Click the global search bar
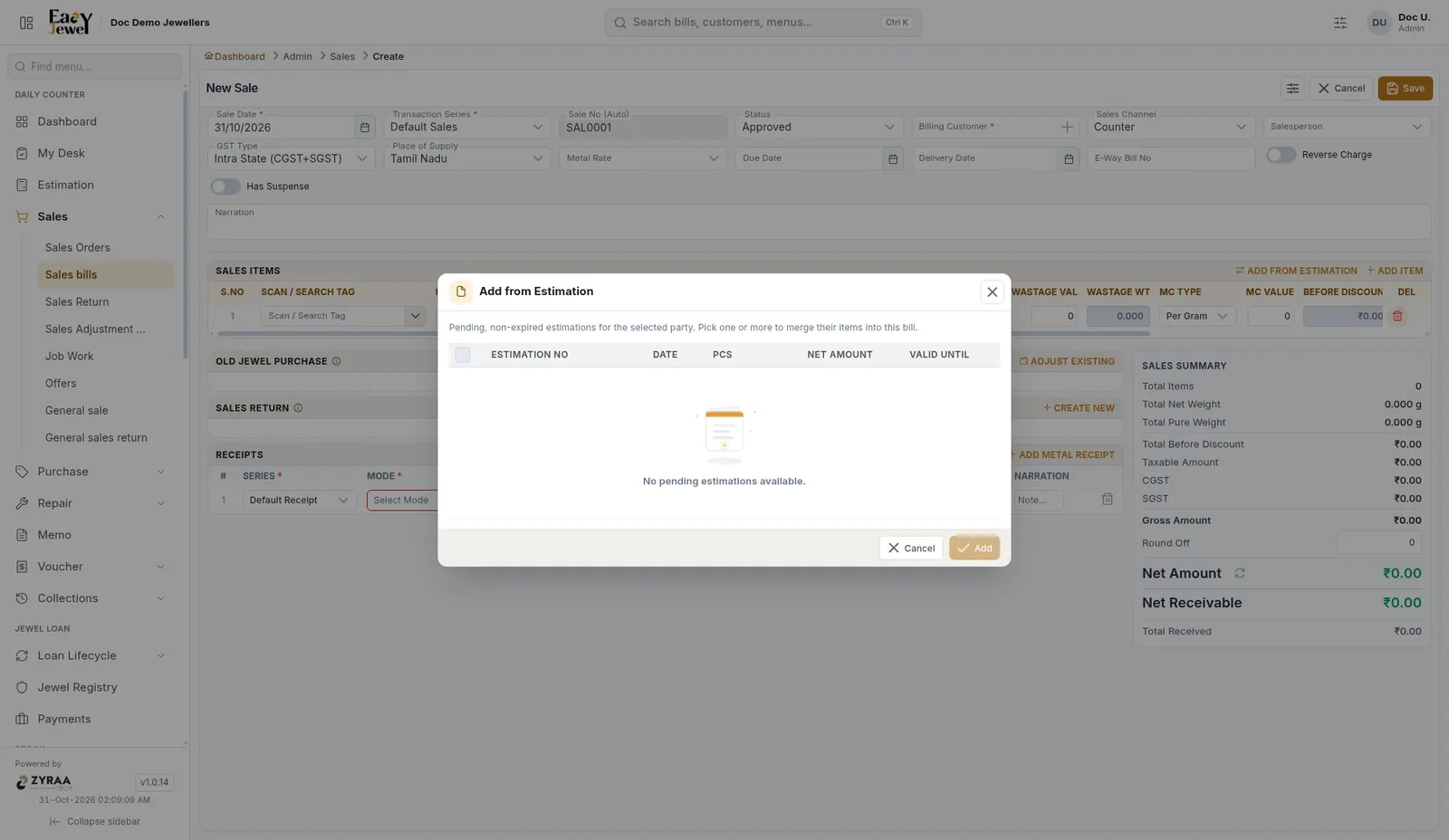Viewport: 1449px width, 840px height. tap(763, 23)
